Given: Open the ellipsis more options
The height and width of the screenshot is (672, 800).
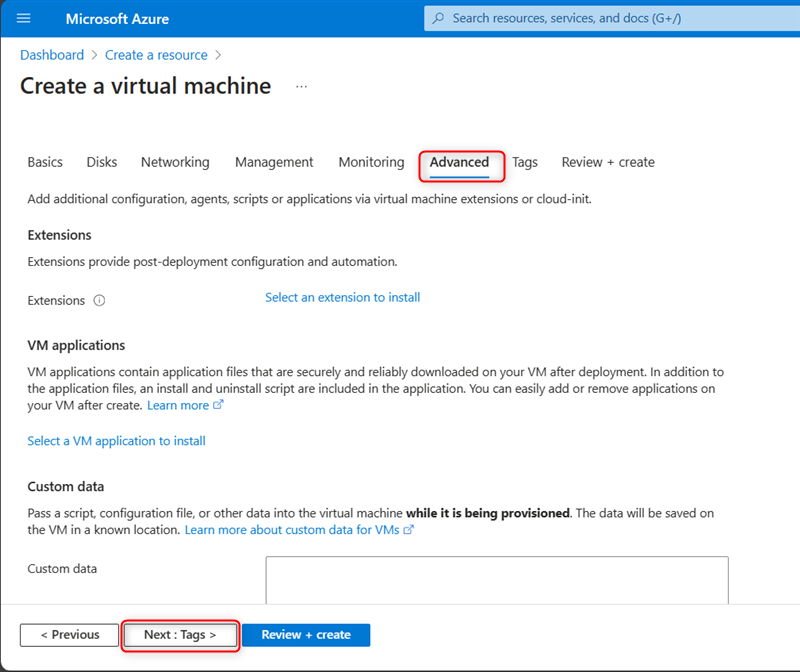Looking at the screenshot, I should tap(302, 86).
